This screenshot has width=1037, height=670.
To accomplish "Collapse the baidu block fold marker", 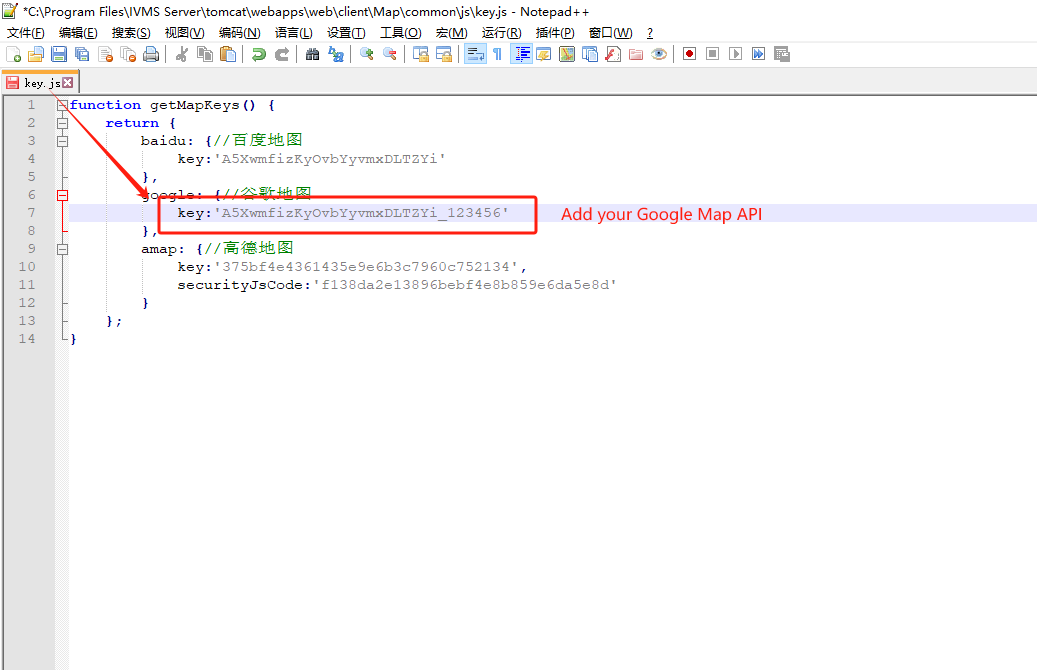I will pos(62,141).
